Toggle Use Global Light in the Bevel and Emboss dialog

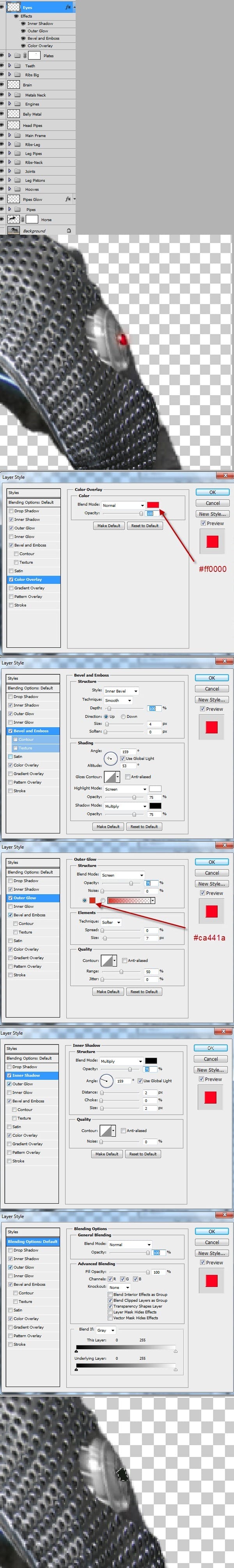pyautogui.click(x=122, y=758)
